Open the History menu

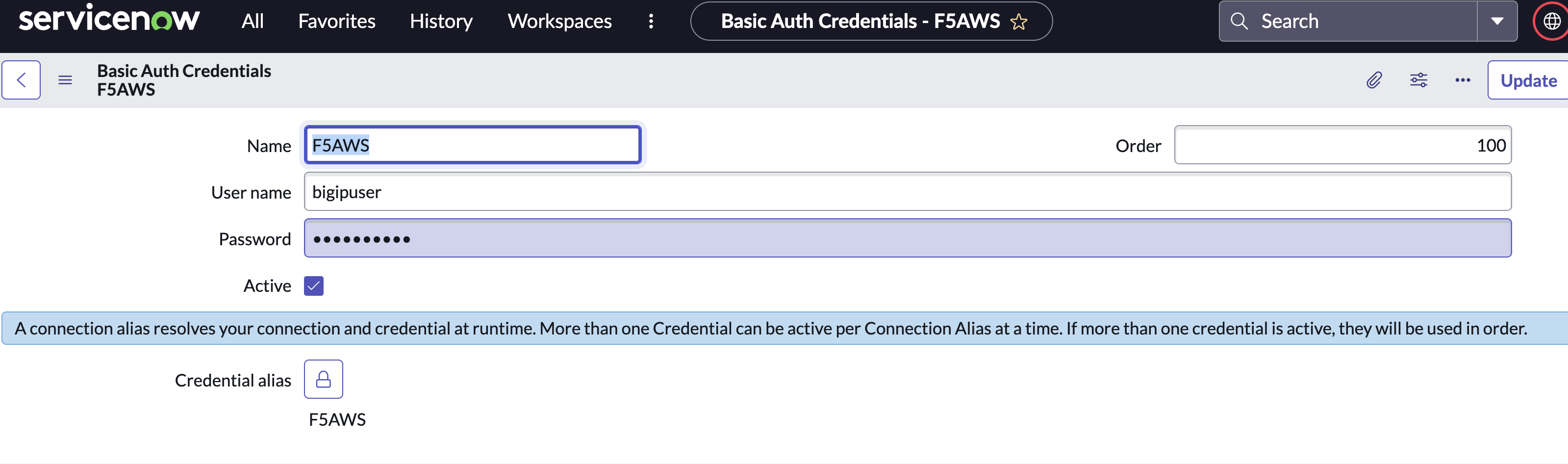[441, 21]
